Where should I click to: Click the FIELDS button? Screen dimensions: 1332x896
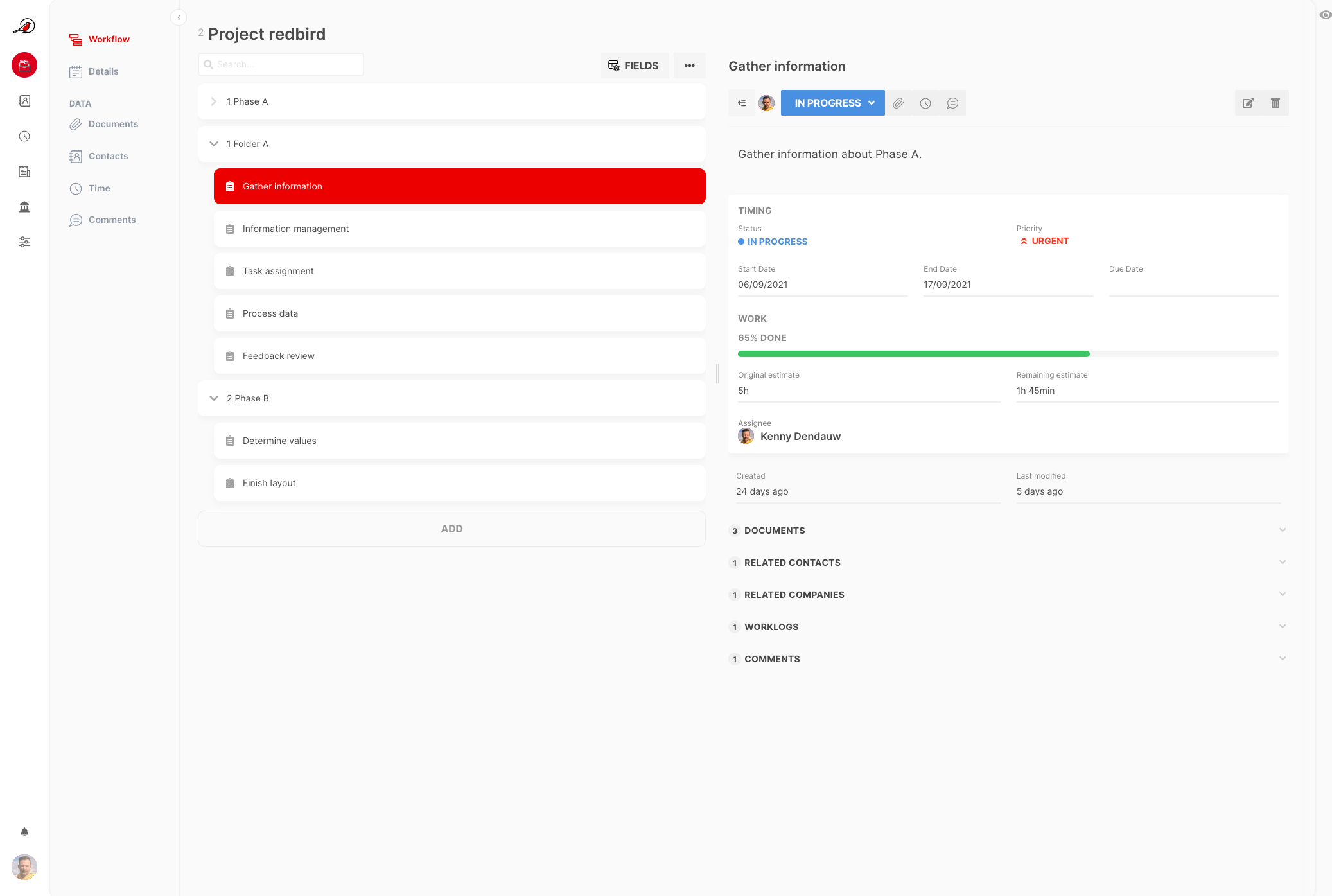tap(633, 66)
